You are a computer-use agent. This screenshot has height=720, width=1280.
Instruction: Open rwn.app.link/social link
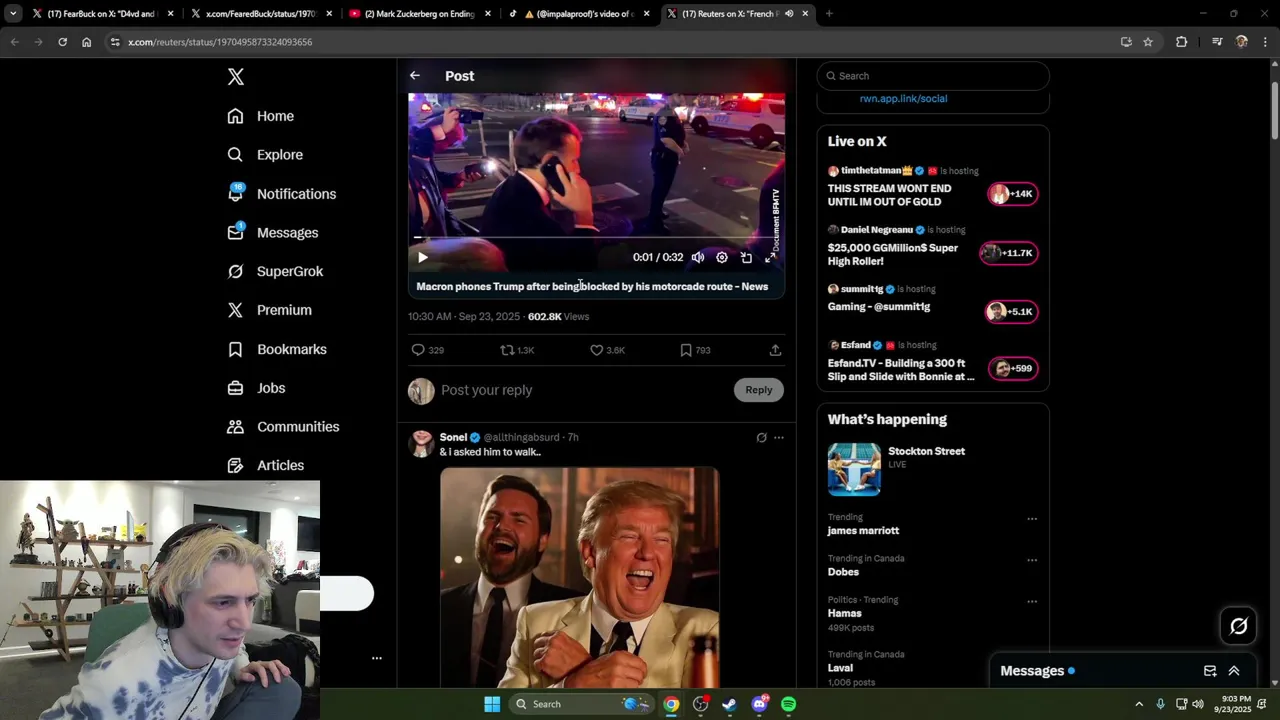(903, 99)
